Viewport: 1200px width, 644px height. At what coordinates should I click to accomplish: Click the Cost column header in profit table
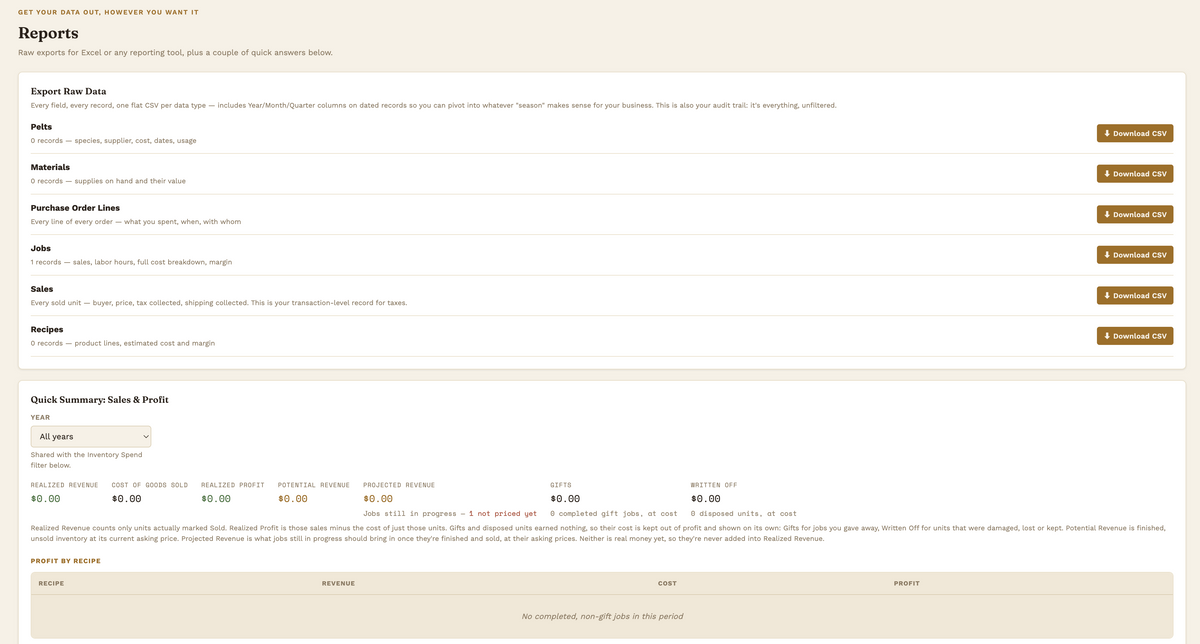(667, 583)
